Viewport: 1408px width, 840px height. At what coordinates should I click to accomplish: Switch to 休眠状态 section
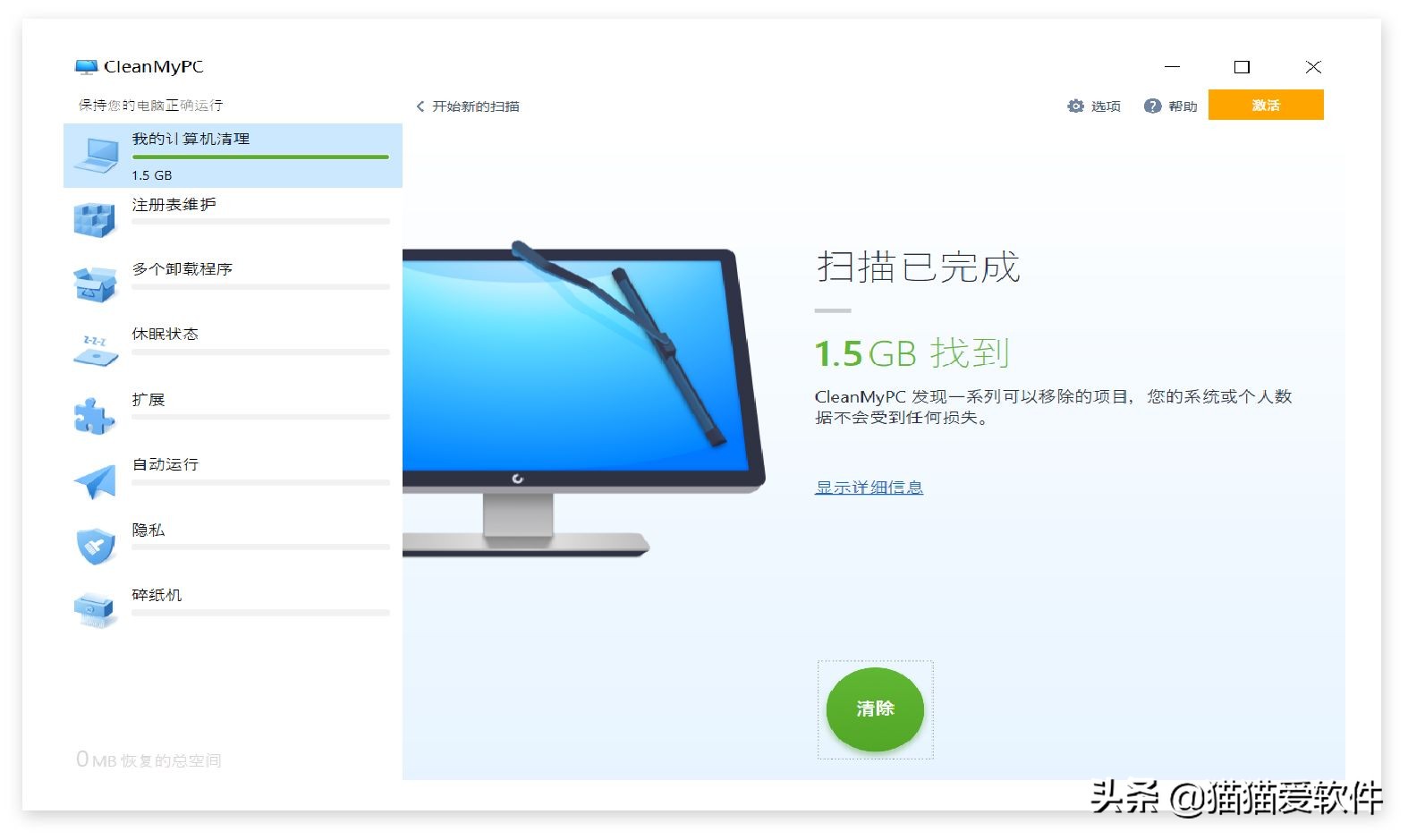(x=233, y=351)
